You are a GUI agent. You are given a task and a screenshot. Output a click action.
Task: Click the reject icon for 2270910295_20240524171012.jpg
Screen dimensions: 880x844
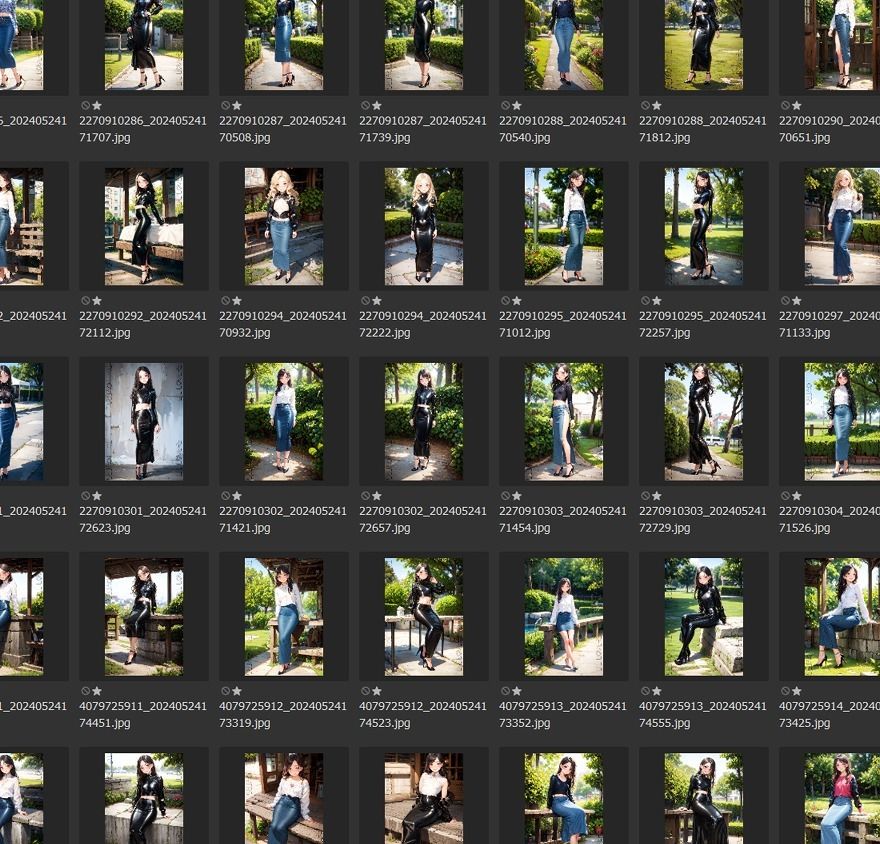(506, 301)
